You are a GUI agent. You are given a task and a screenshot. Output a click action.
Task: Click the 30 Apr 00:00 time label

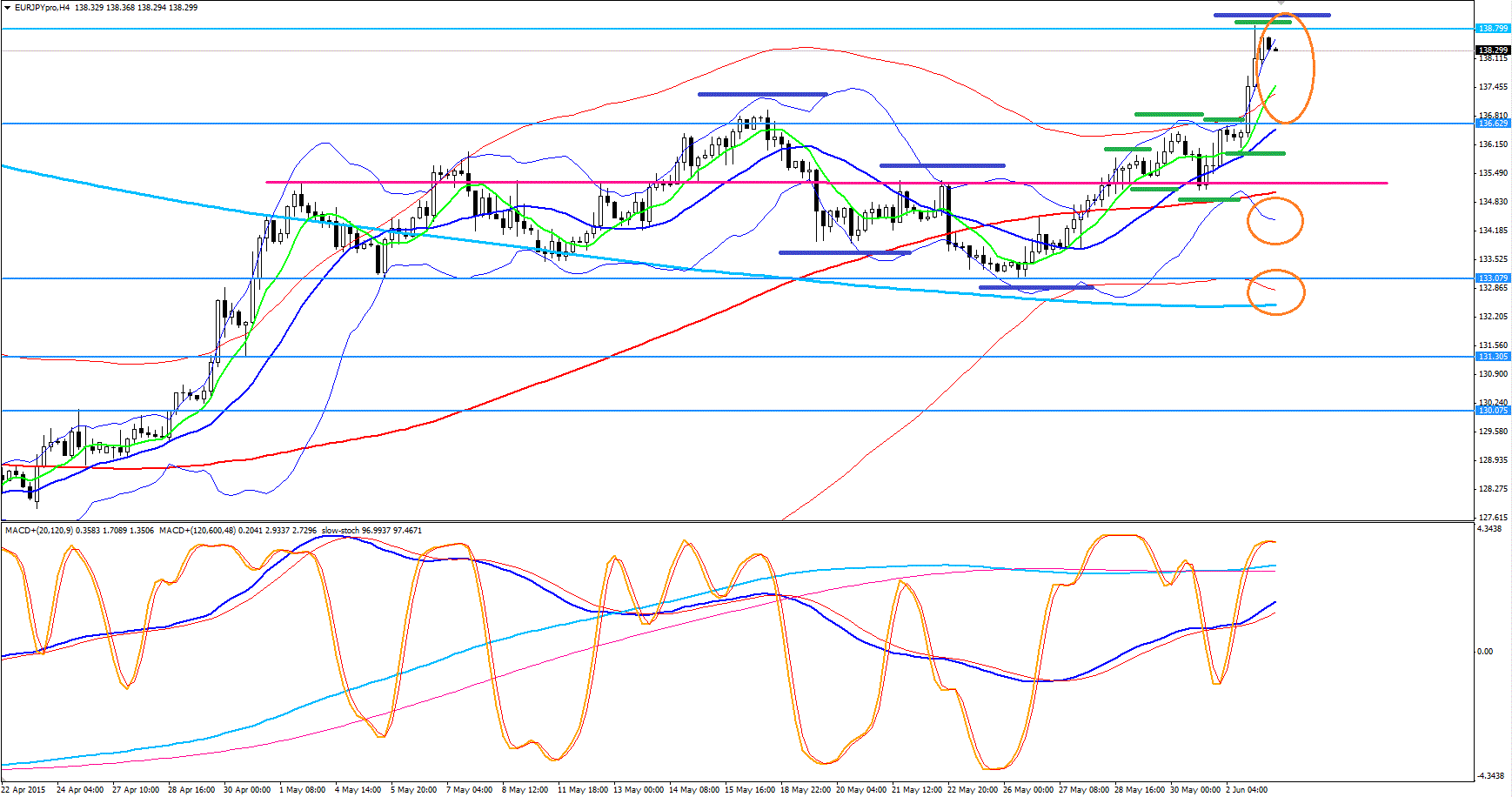(247, 790)
